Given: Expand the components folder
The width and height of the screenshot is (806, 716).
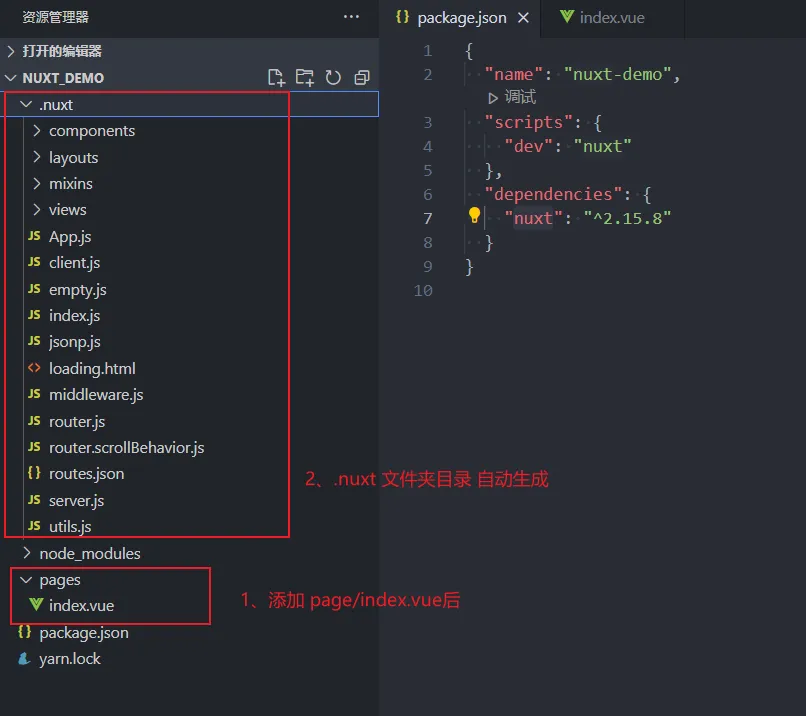Looking at the screenshot, I should (91, 131).
